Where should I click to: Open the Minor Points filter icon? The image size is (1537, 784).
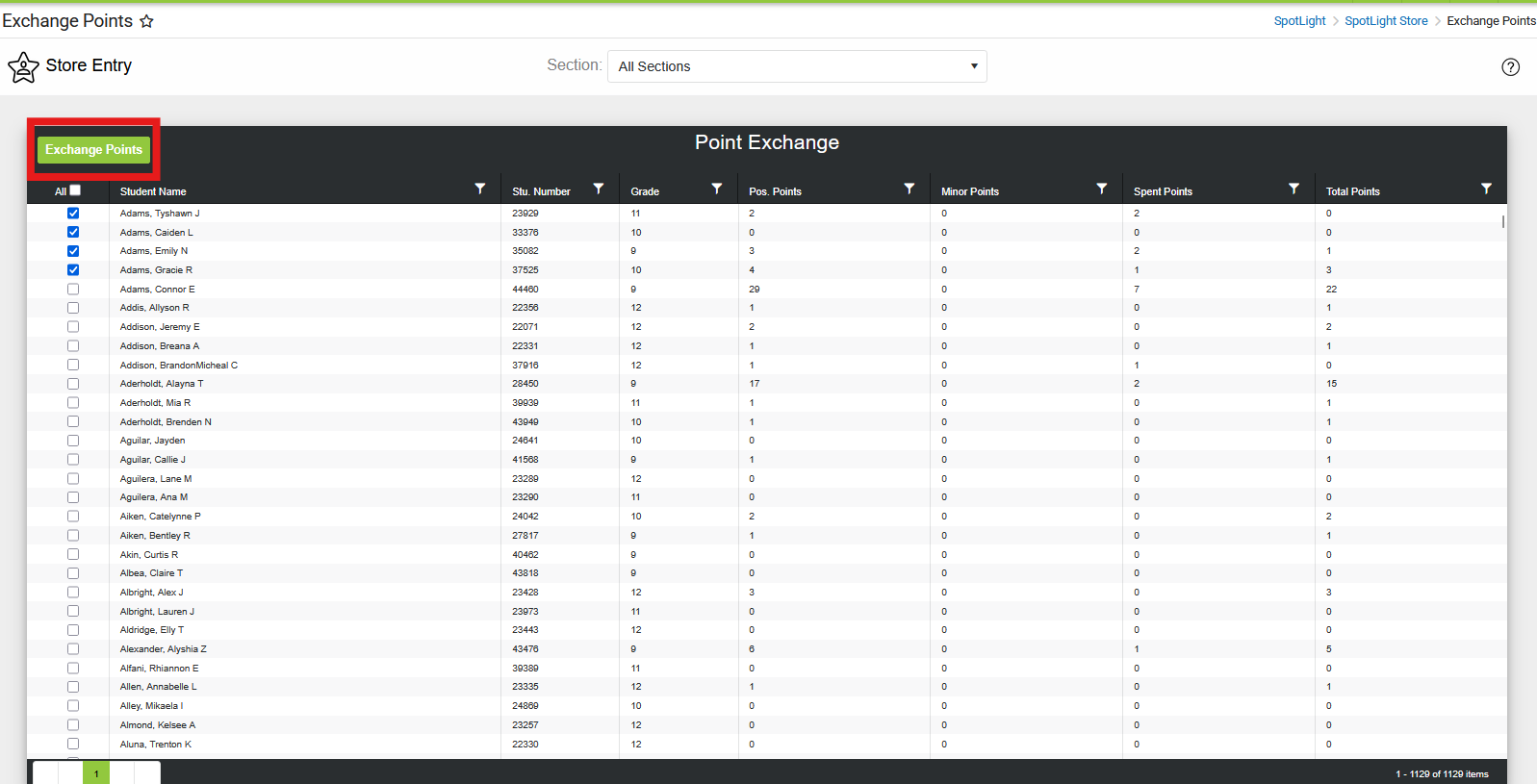tap(1102, 189)
